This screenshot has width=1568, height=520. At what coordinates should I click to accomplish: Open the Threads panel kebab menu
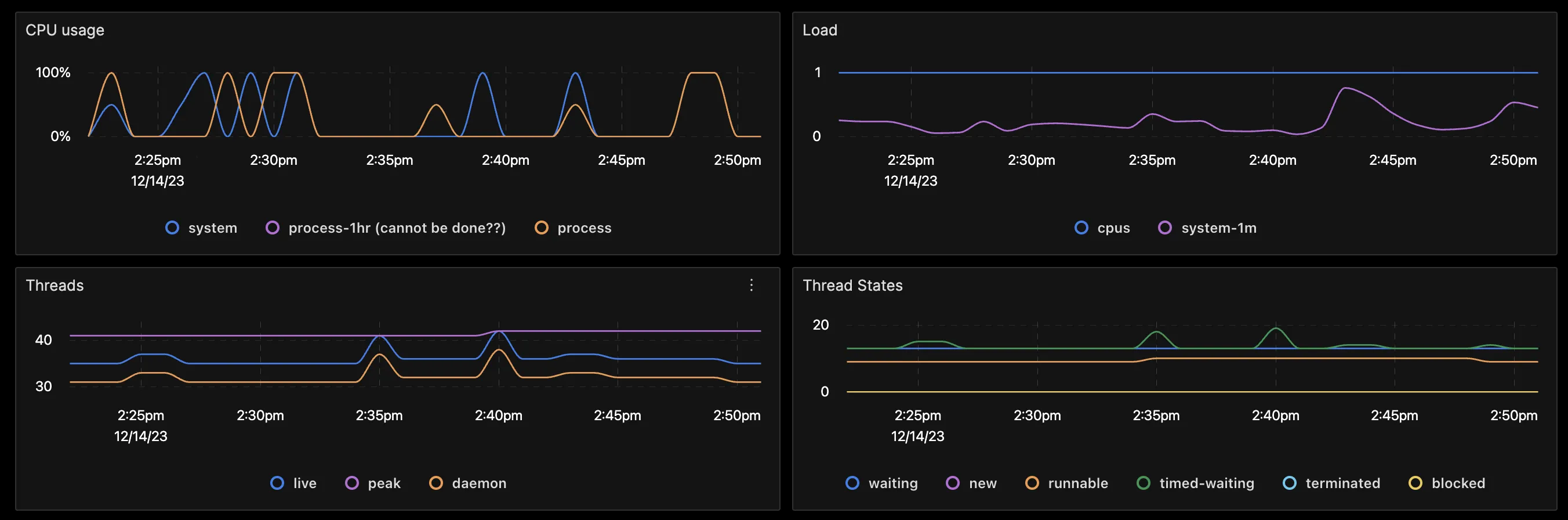coord(751,285)
